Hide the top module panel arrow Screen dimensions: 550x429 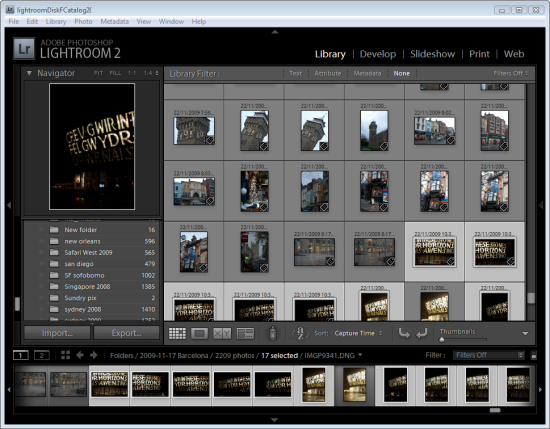275,32
